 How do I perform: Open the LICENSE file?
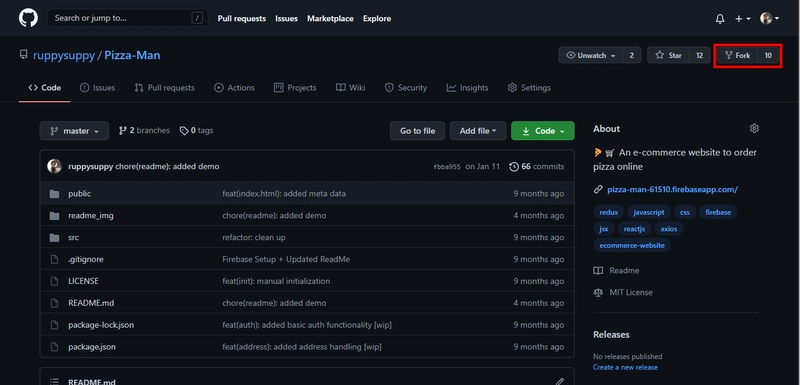pyautogui.click(x=83, y=281)
